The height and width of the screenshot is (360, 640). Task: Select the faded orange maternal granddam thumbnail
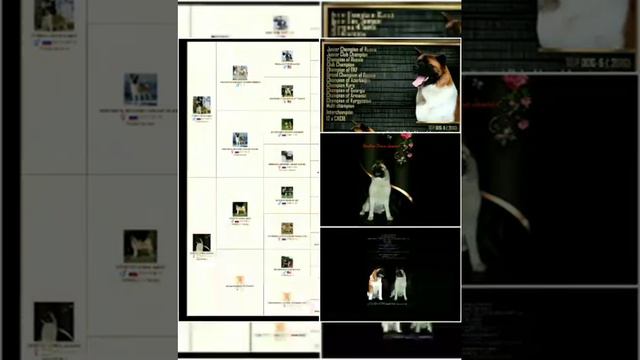[x=240, y=280]
